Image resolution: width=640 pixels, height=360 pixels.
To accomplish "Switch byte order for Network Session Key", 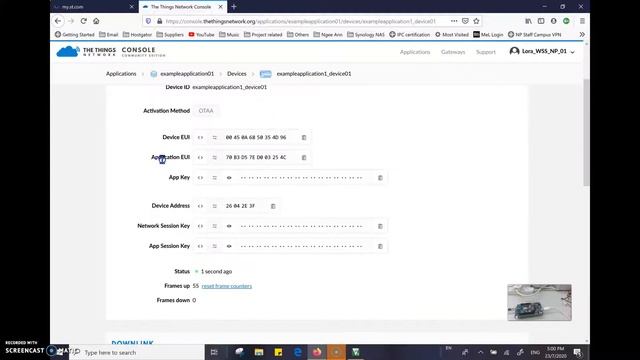I will pyautogui.click(x=214, y=226).
